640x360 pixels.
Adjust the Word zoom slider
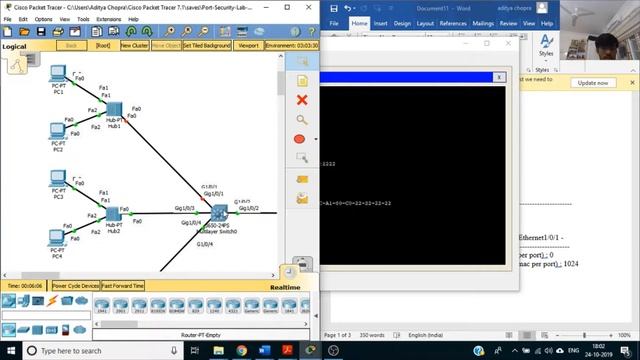point(584,335)
